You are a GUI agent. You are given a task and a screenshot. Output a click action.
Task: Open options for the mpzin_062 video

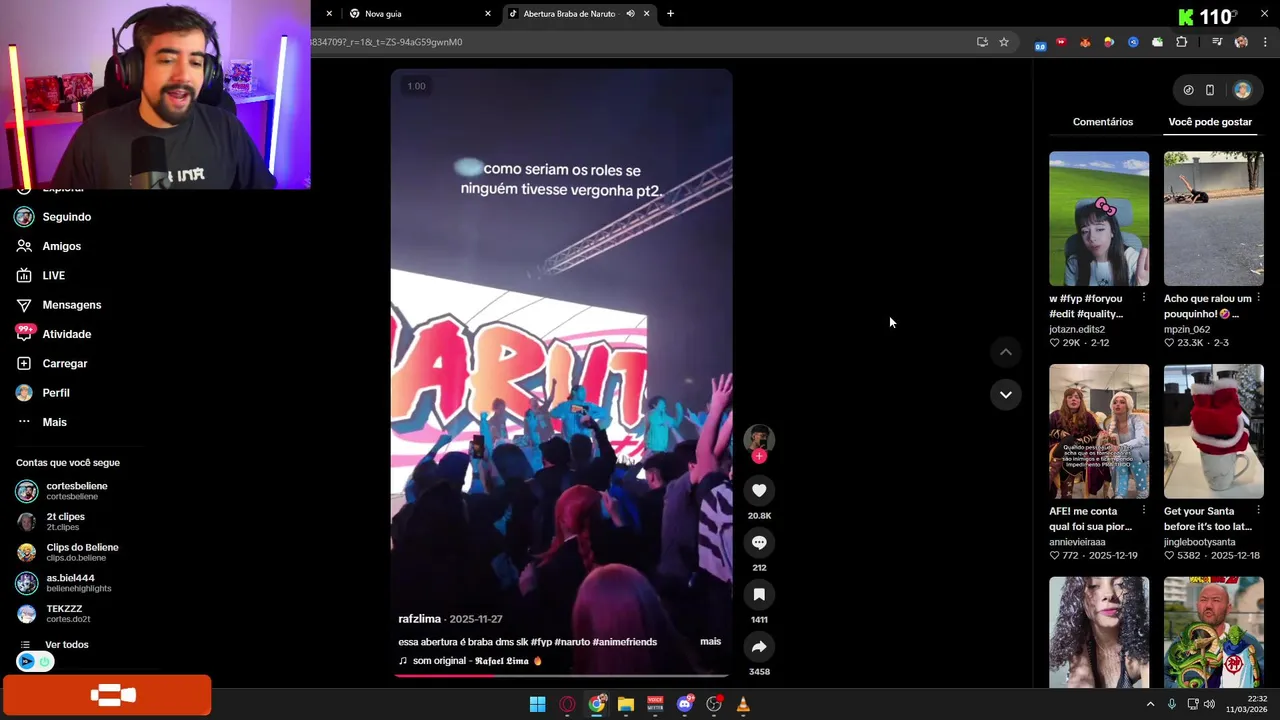[x=1258, y=298]
